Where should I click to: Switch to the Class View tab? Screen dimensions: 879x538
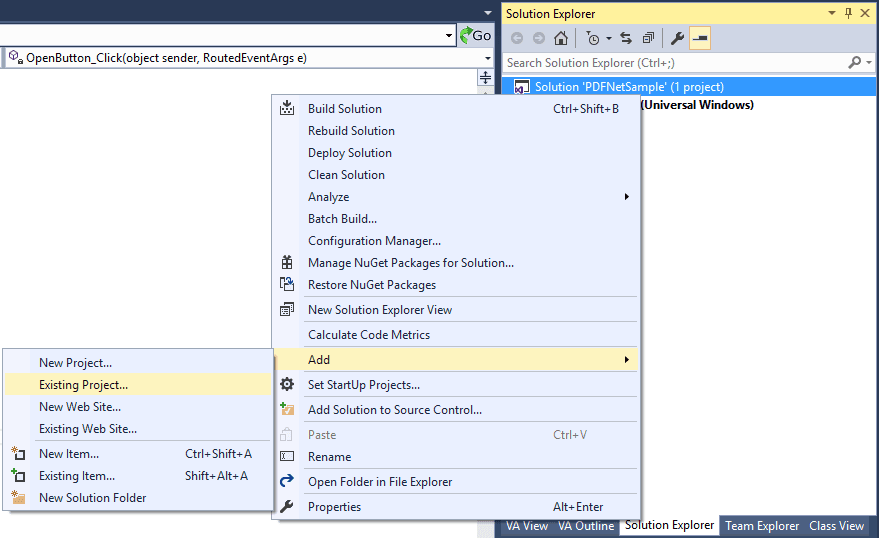[836, 526]
